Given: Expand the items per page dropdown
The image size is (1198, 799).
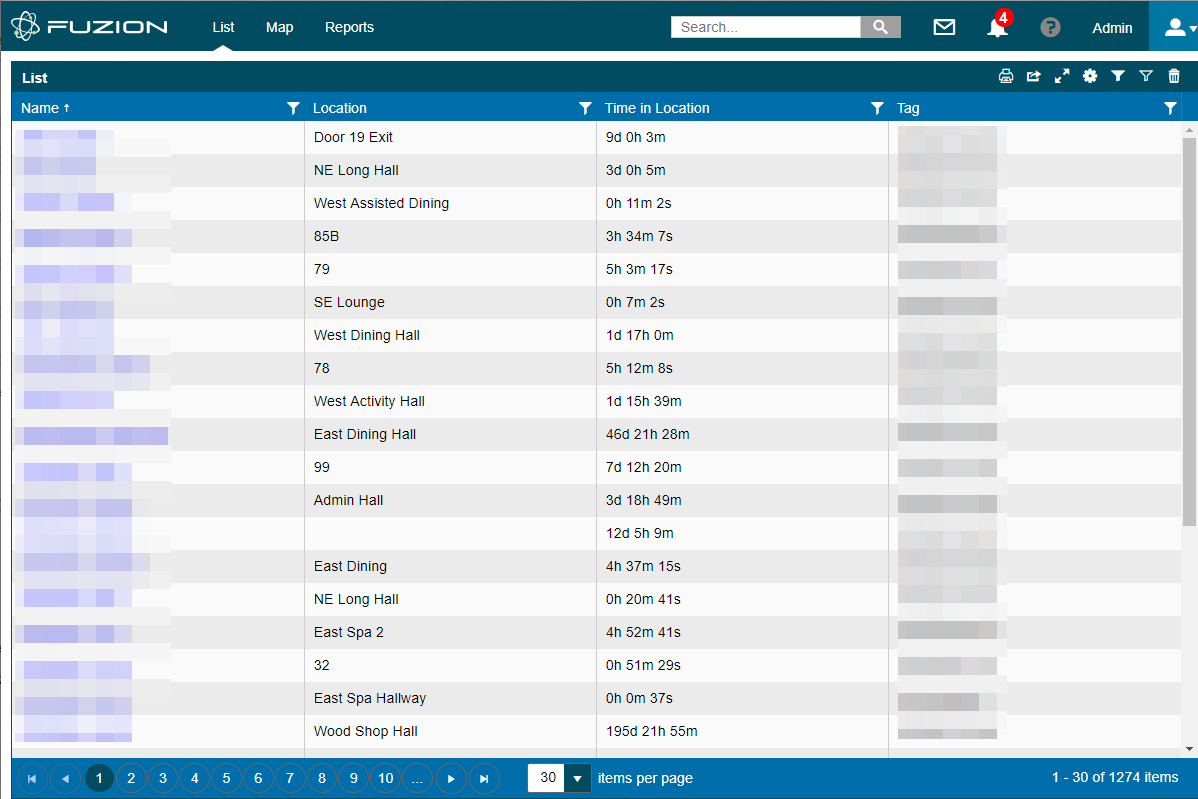Looking at the screenshot, I should [x=577, y=778].
